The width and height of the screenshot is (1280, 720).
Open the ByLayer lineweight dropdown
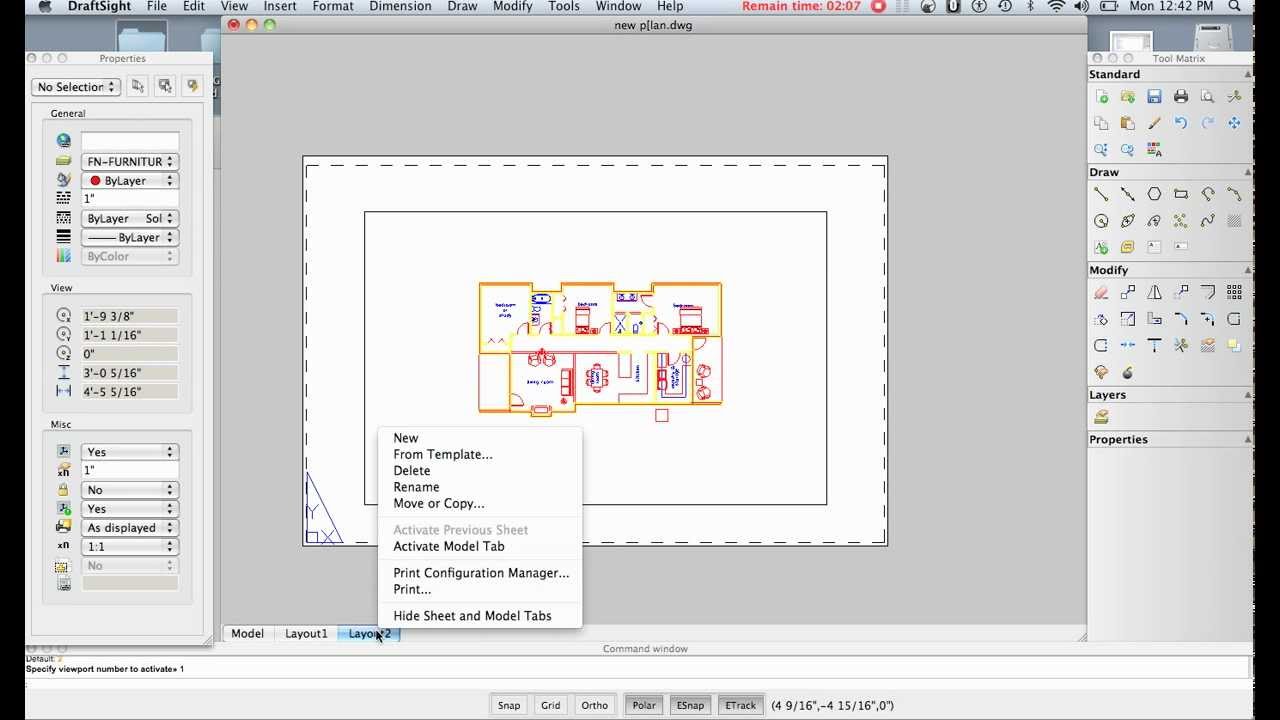(130, 237)
